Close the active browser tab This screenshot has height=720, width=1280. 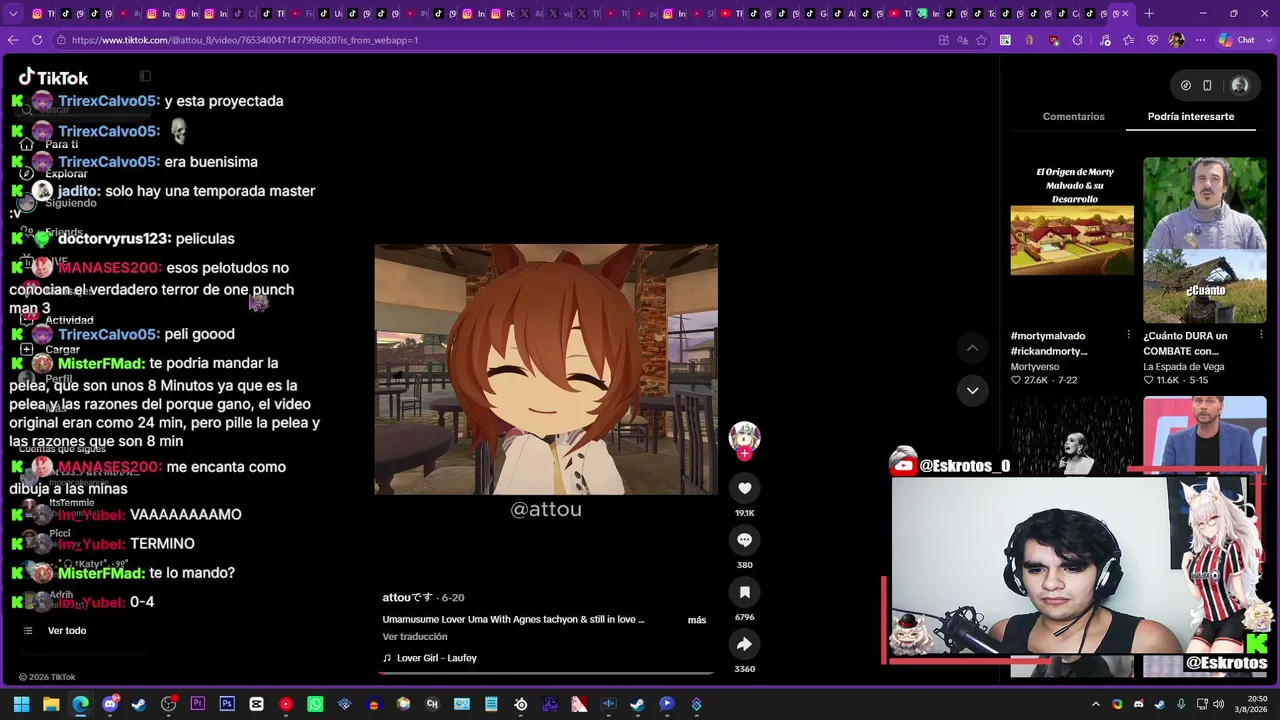tap(1125, 14)
